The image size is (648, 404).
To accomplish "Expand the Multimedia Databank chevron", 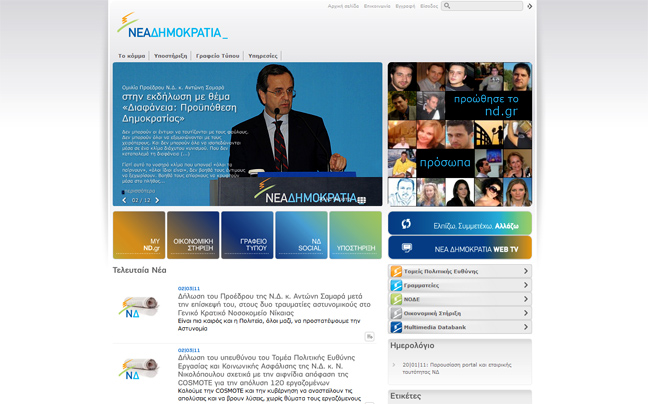I will coord(526,327).
